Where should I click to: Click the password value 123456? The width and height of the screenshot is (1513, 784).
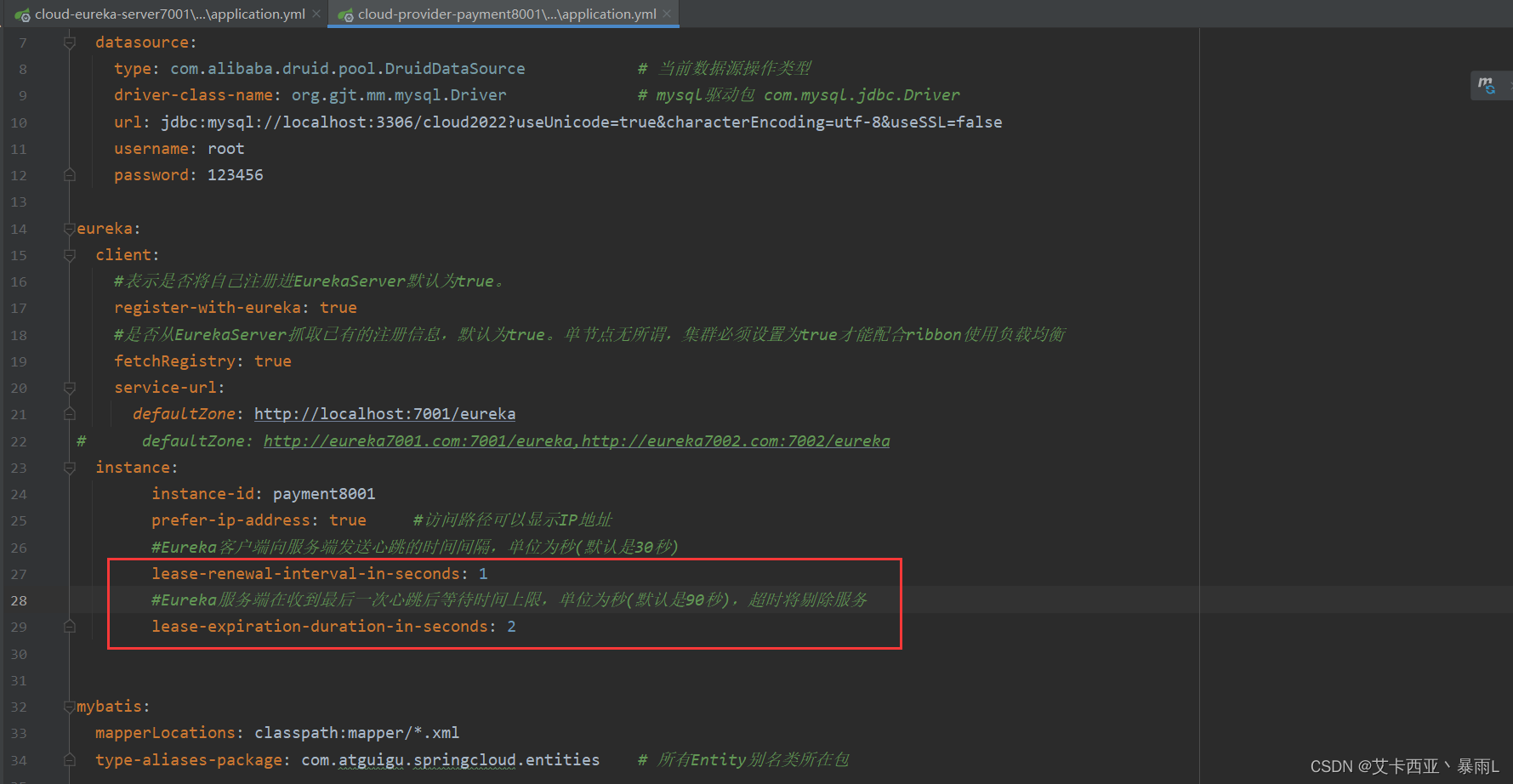tap(236, 175)
